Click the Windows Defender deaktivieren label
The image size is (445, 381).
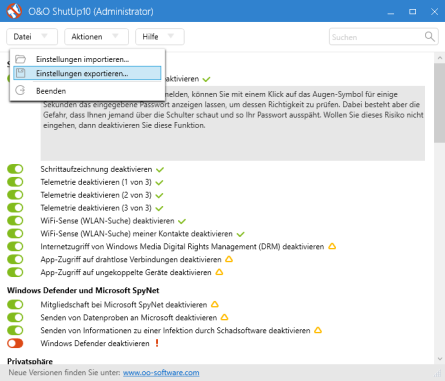click(95, 343)
